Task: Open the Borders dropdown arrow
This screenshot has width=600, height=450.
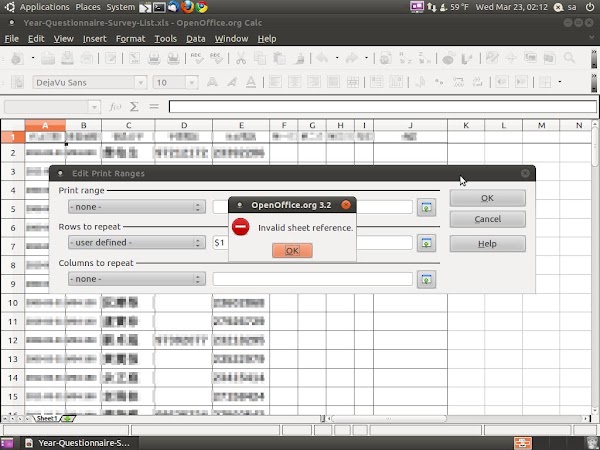Action: pyautogui.click(x=560, y=82)
